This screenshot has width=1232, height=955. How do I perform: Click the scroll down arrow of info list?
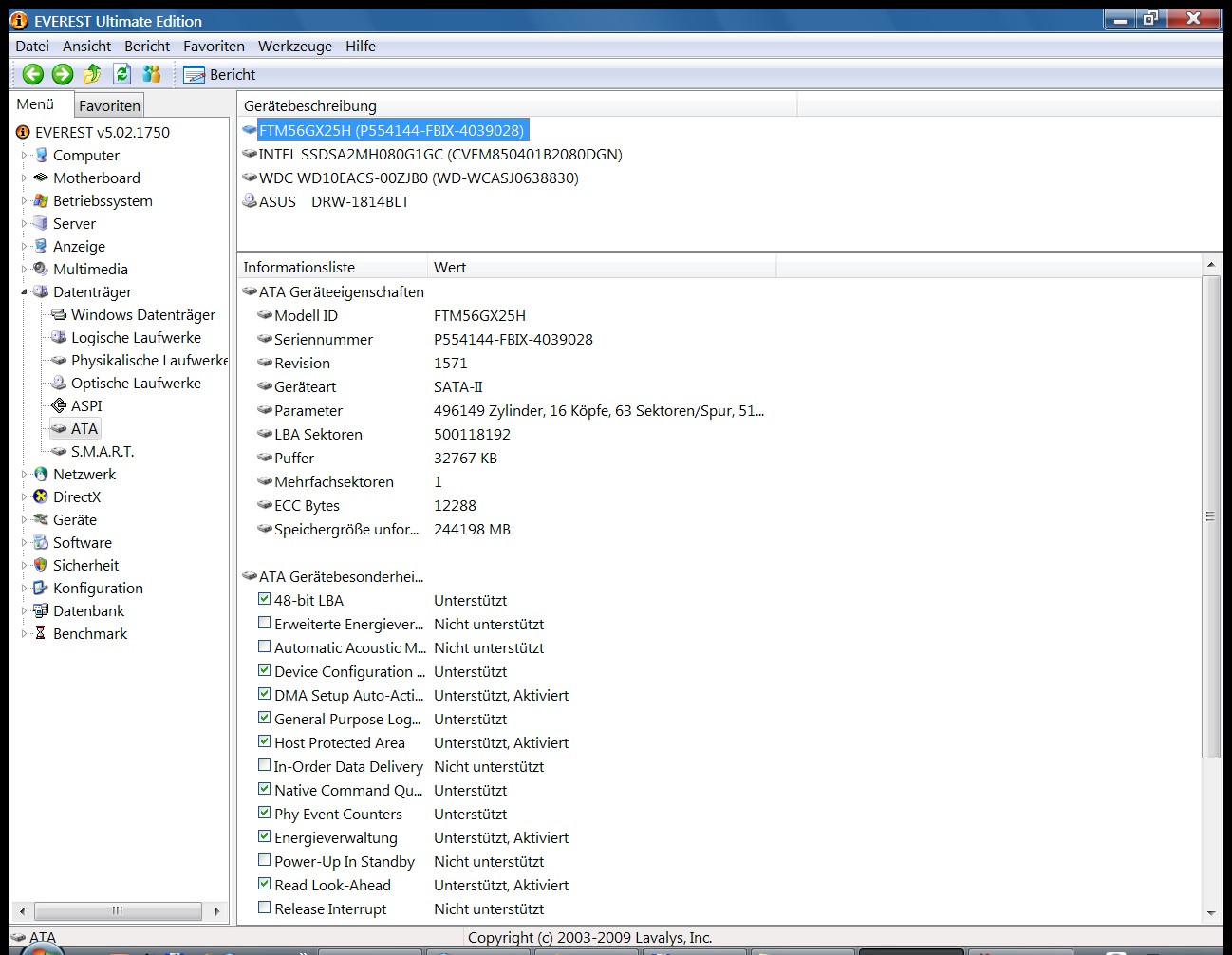pyautogui.click(x=1210, y=912)
